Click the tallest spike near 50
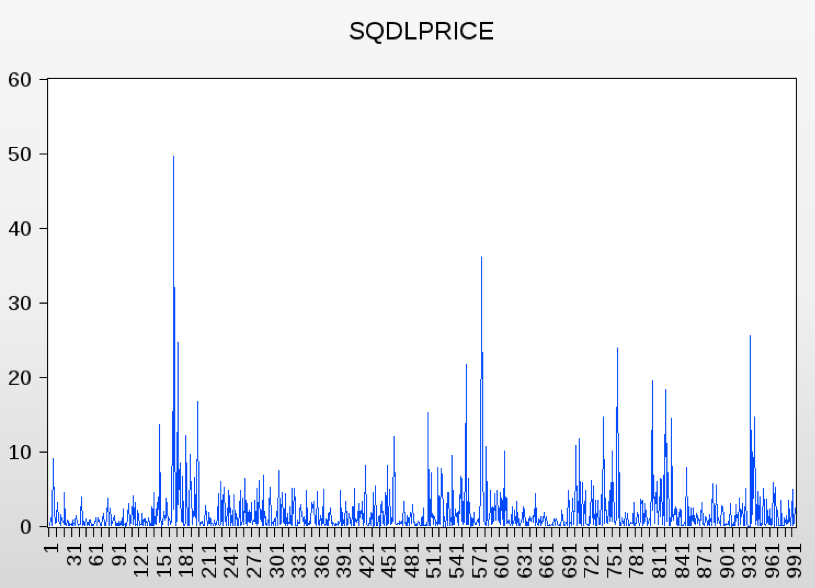This screenshot has height=588, width=815. [173, 160]
